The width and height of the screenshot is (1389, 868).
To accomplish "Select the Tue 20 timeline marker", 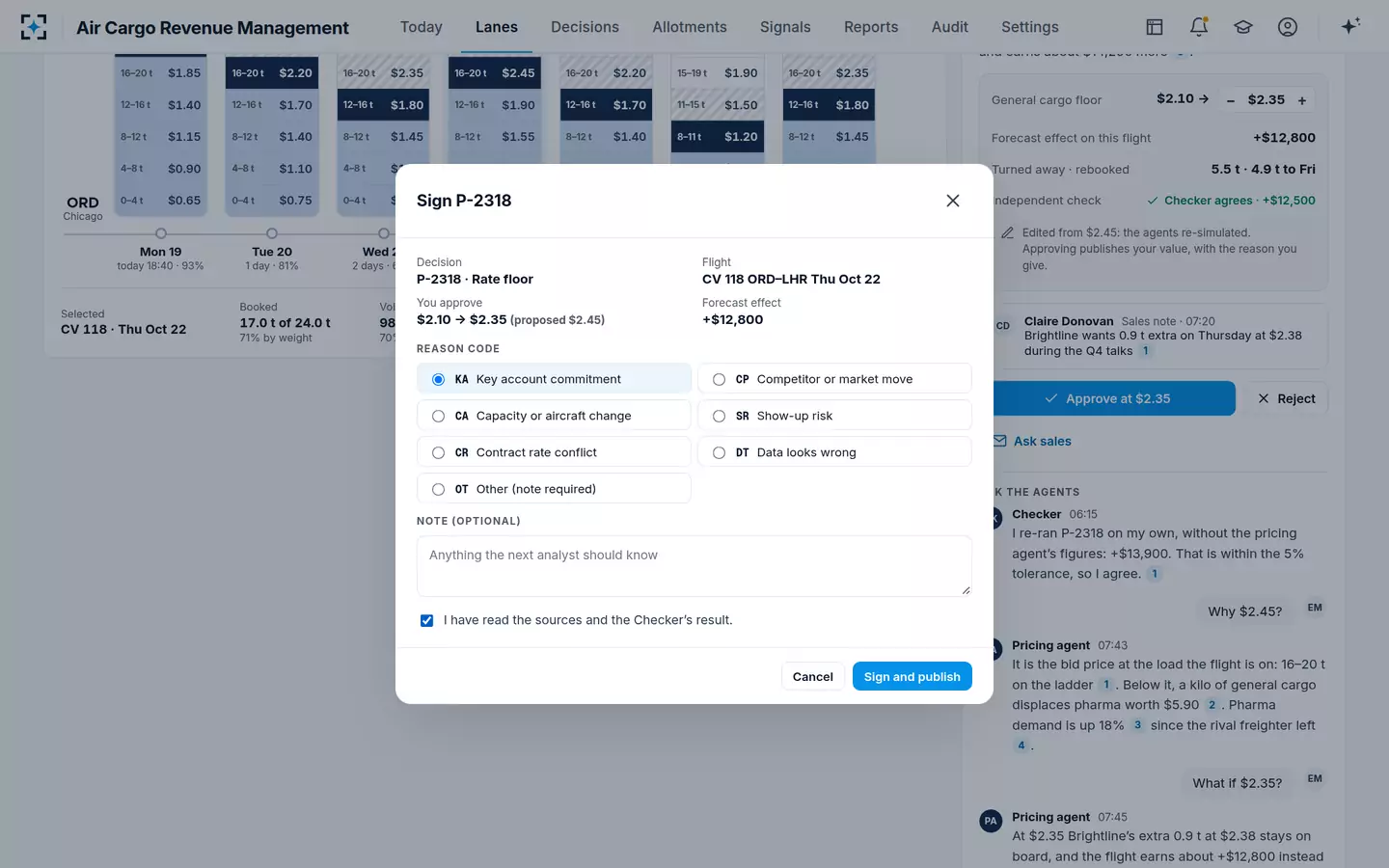I will [272, 233].
